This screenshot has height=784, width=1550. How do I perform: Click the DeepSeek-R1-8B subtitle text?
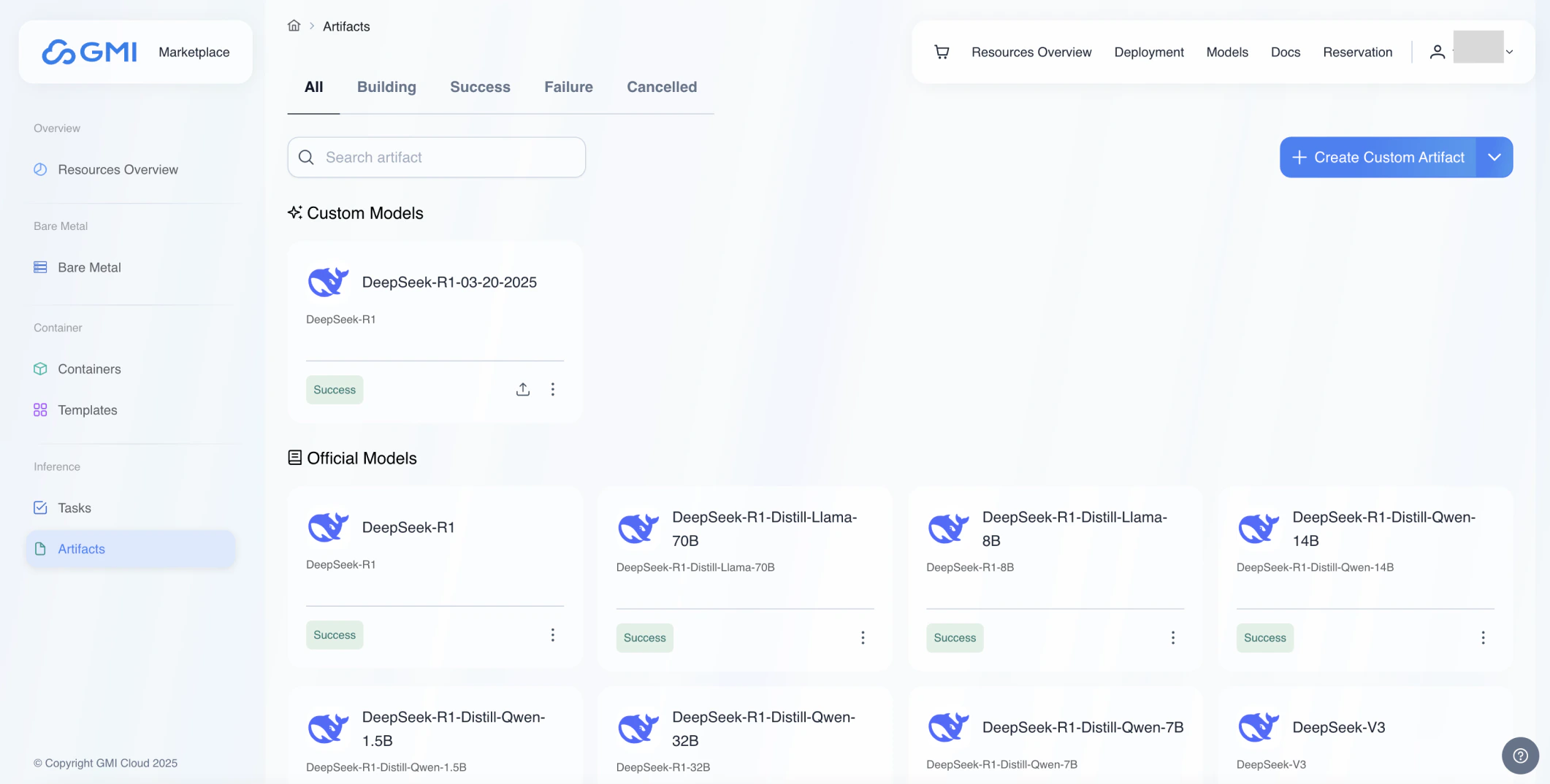pos(970,567)
